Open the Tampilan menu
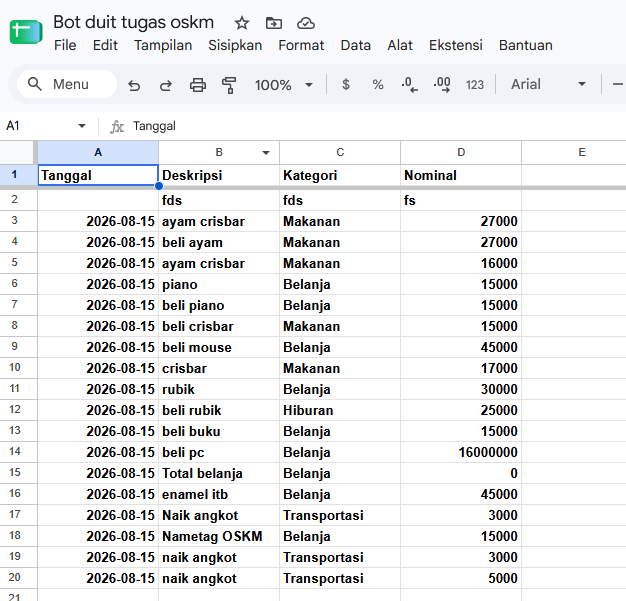Viewport: 626px width, 601px height. [x=163, y=46]
